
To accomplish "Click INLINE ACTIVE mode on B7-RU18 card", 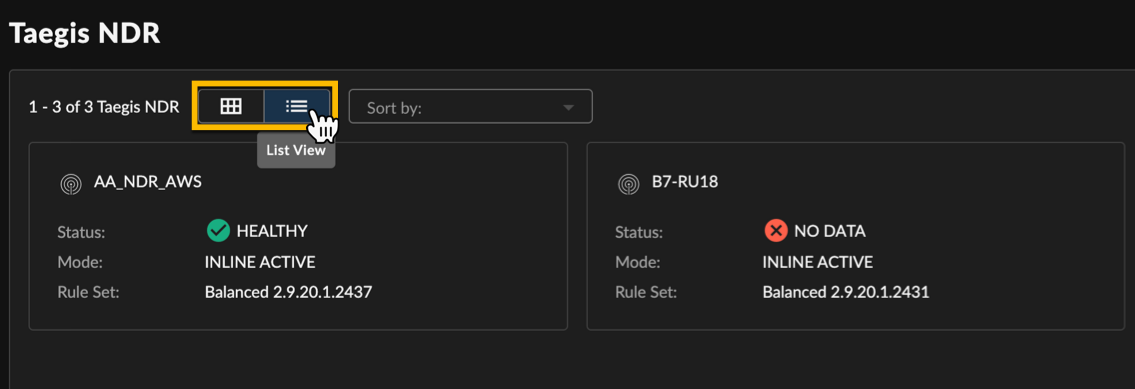I will pyautogui.click(x=817, y=262).
